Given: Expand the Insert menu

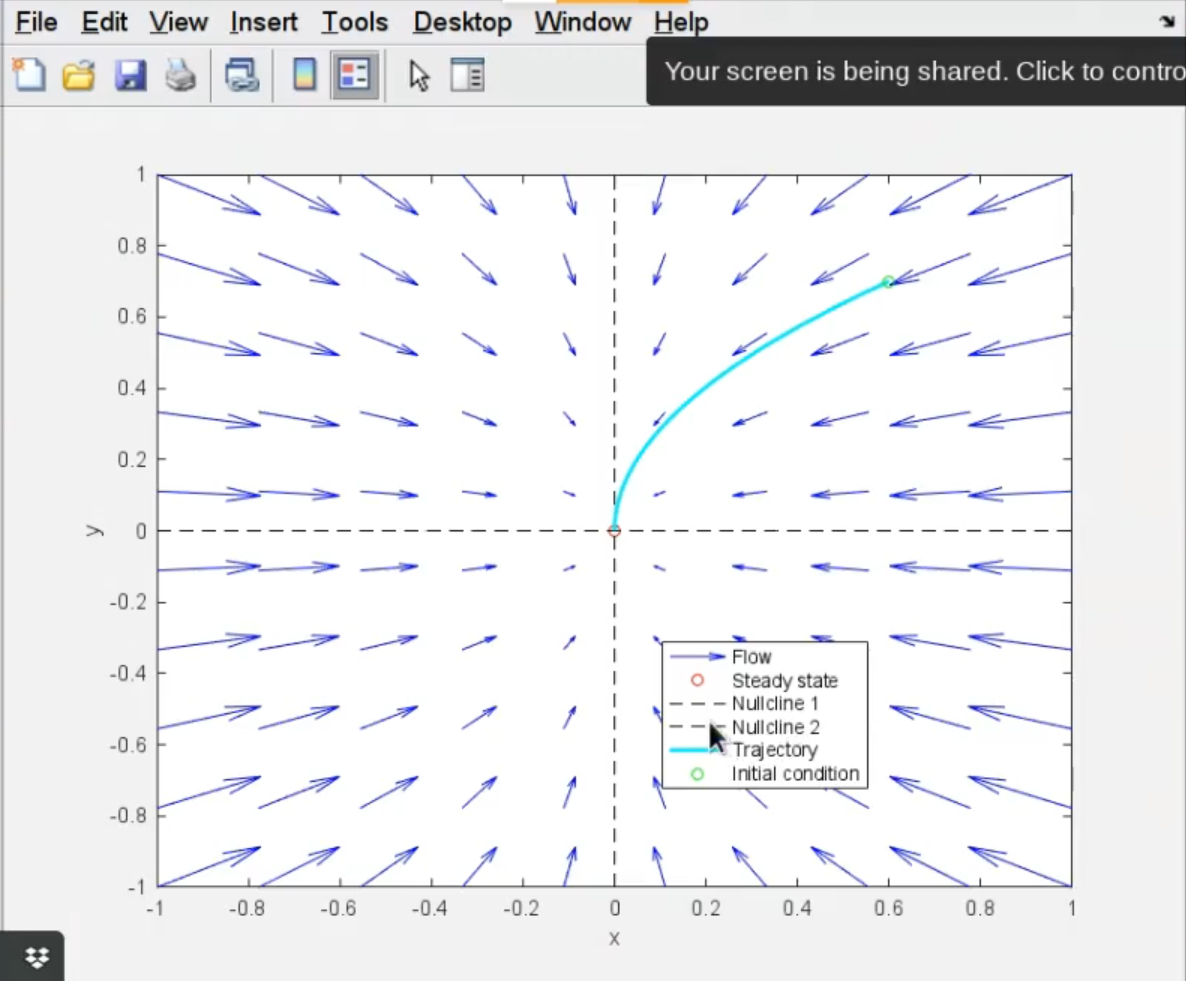Looking at the screenshot, I should [x=264, y=22].
